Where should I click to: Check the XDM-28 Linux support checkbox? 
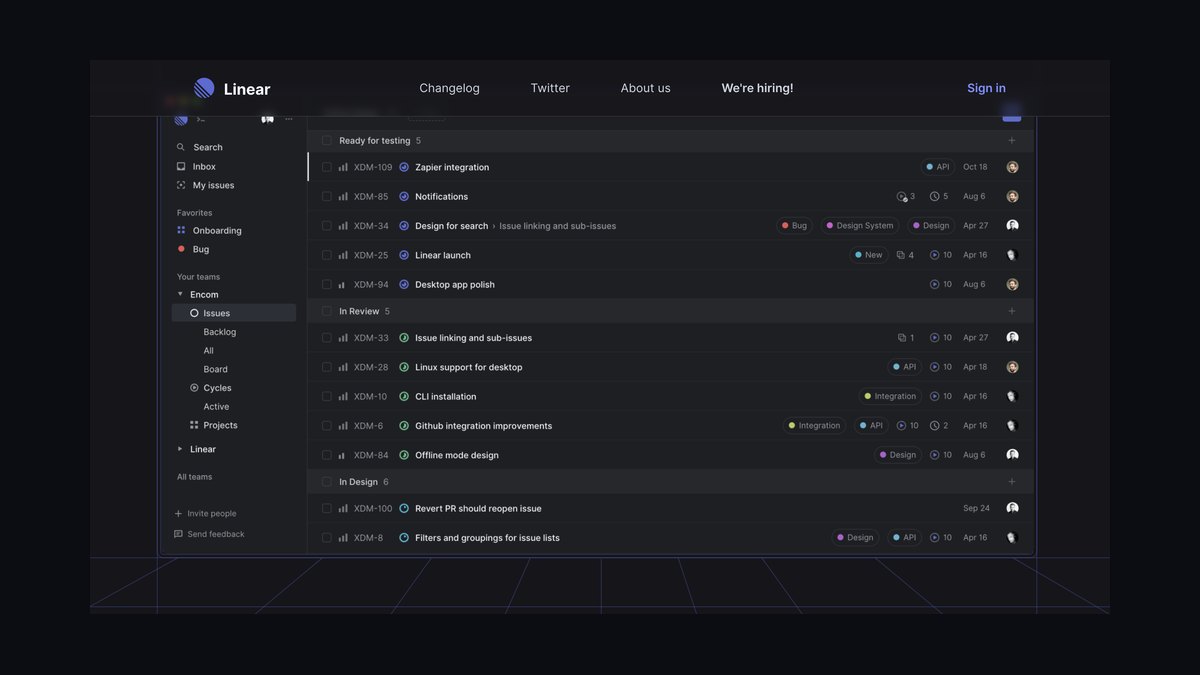(x=327, y=367)
